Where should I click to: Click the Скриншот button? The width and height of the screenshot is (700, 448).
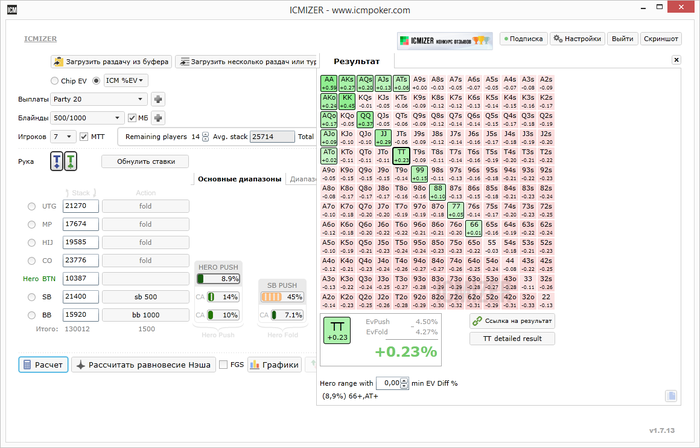pyautogui.click(x=661, y=39)
